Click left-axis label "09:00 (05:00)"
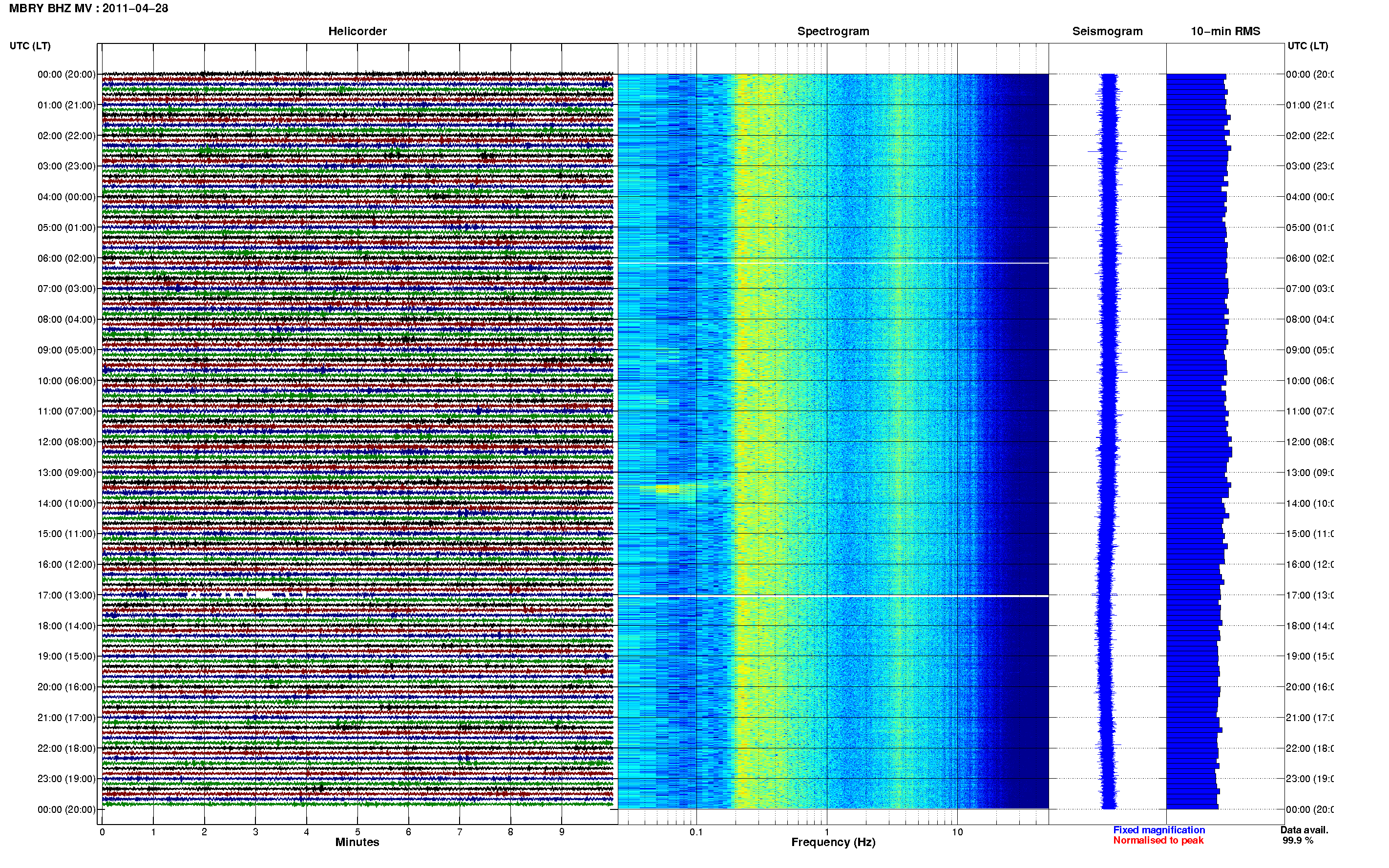1389x868 pixels. click(x=66, y=350)
